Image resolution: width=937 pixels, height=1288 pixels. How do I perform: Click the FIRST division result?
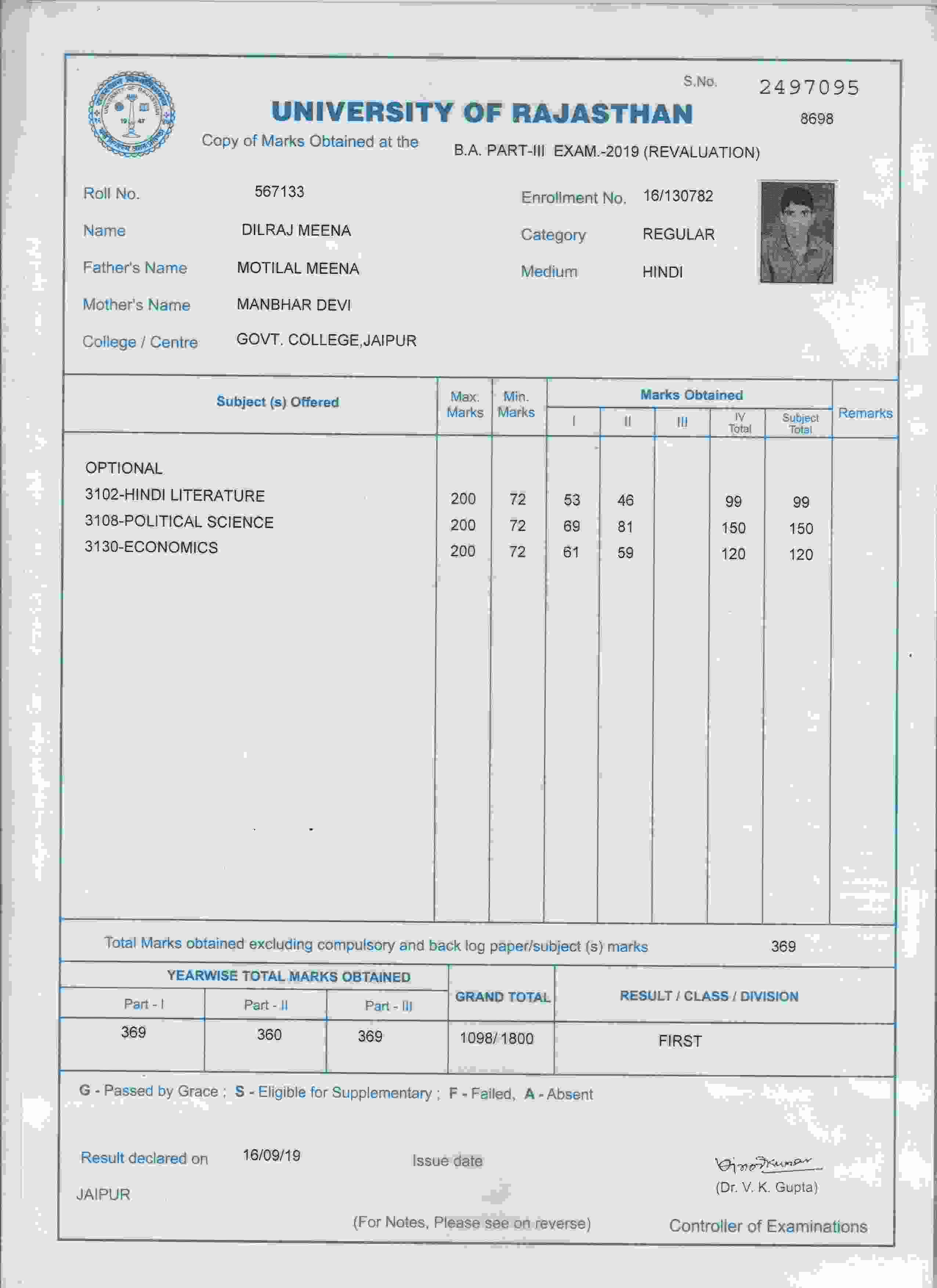pos(680,1041)
